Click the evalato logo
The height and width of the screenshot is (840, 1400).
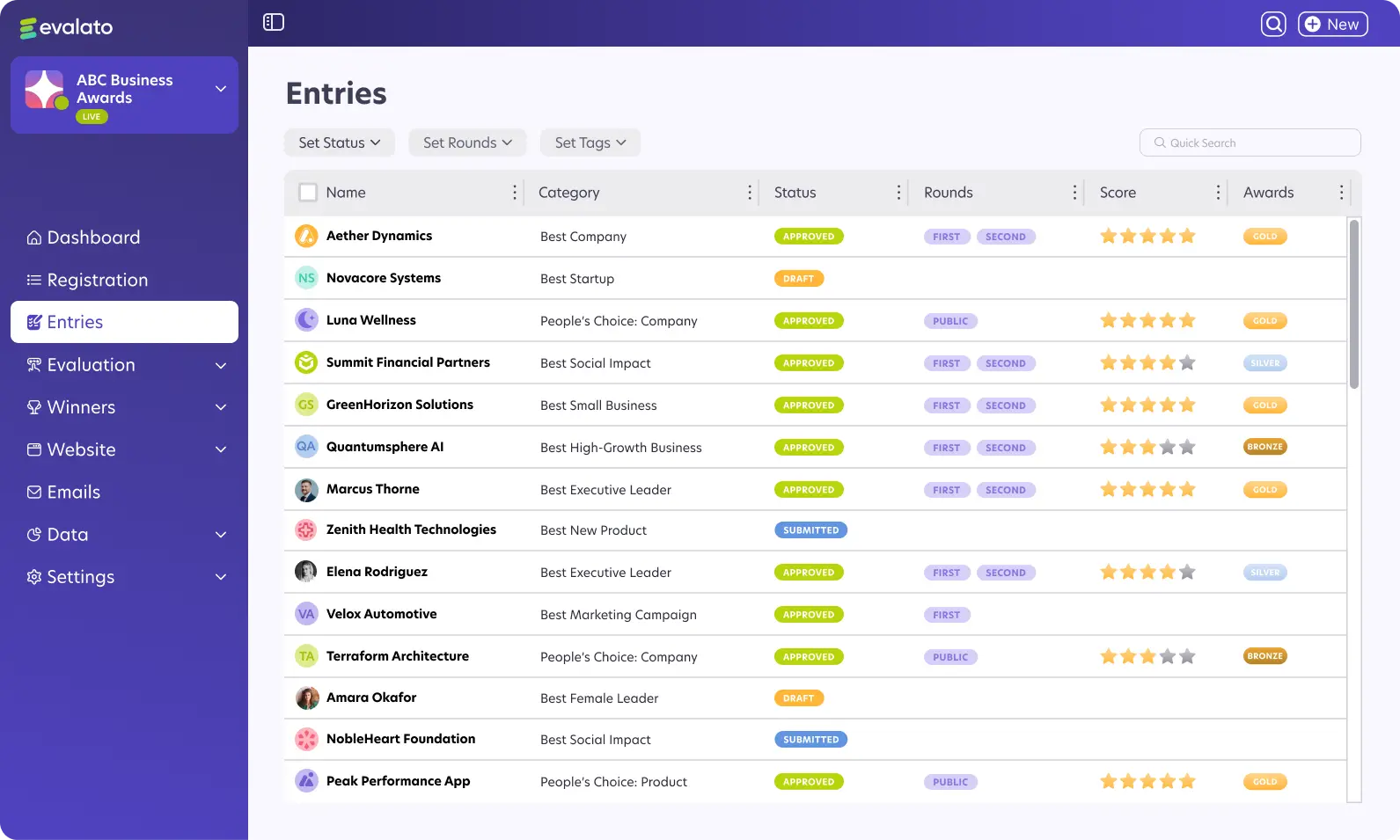coord(67,27)
